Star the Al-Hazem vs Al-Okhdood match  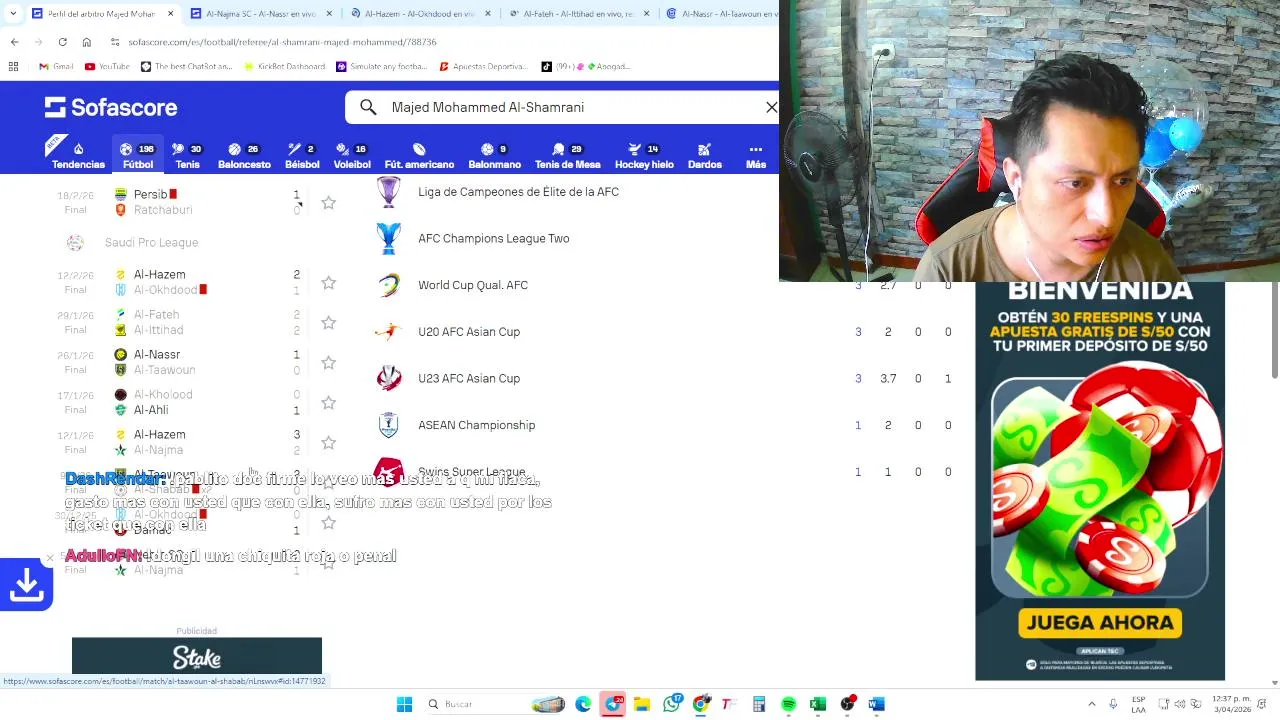click(328, 283)
